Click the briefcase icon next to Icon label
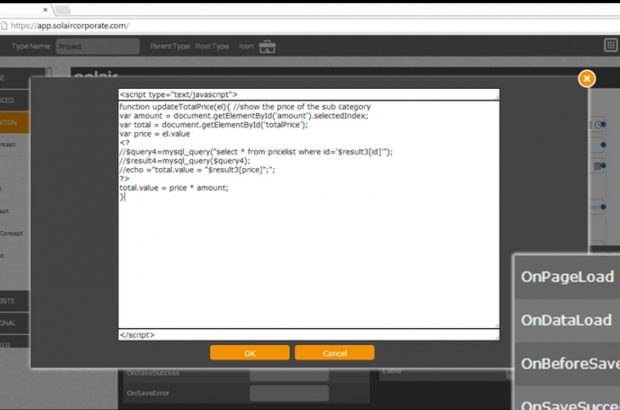 tap(267, 46)
